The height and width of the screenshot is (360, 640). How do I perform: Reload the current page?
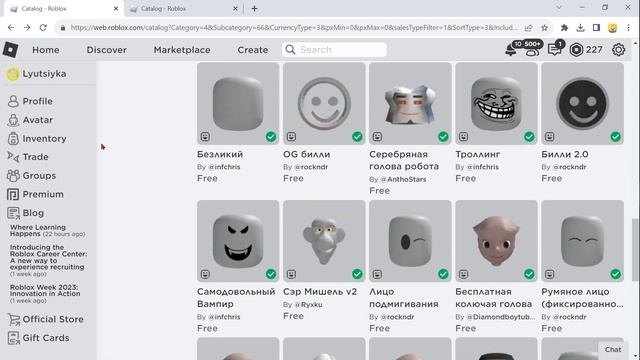(x=43, y=27)
